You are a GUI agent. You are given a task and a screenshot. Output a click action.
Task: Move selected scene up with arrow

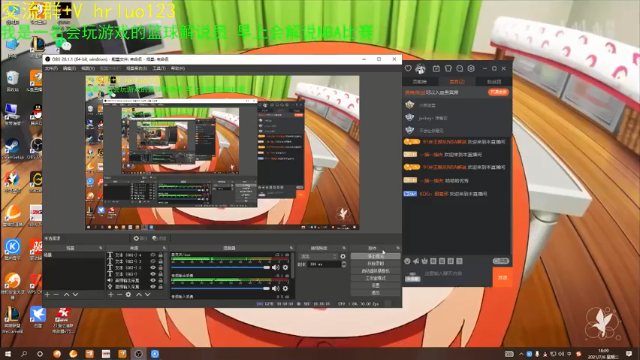click(x=67, y=294)
